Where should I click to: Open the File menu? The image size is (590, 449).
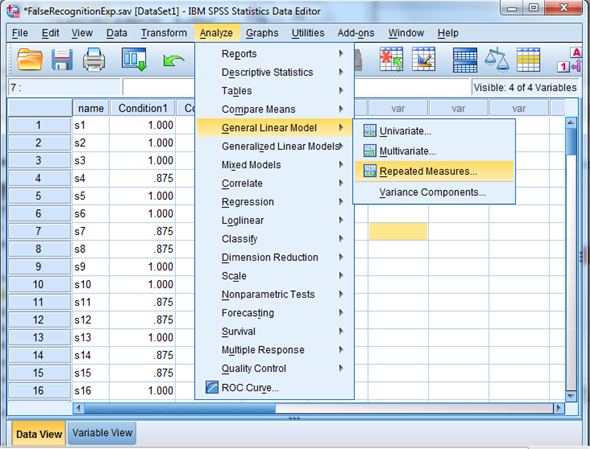coord(20,33)
